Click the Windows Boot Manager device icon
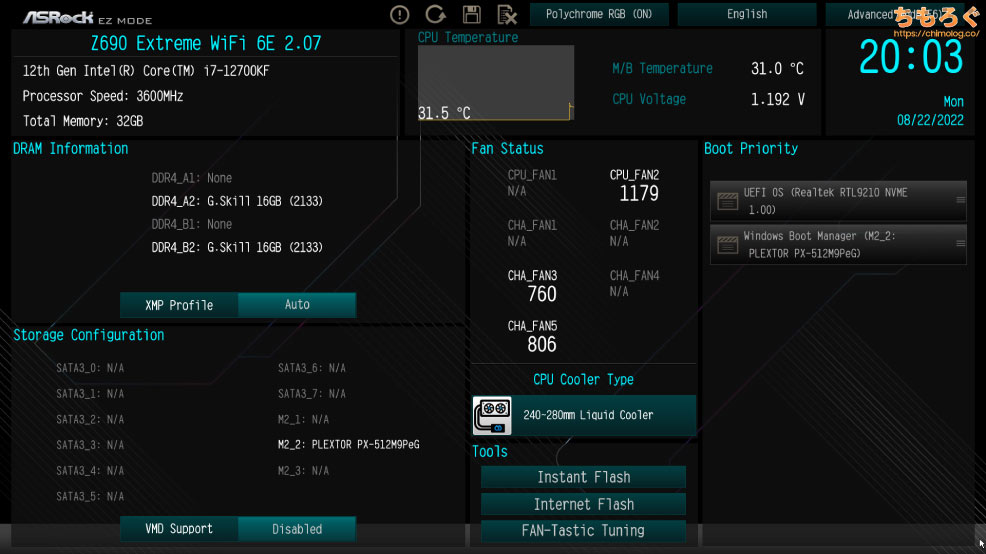This screenshot has height=554, width=986. [x=728, y=245]
